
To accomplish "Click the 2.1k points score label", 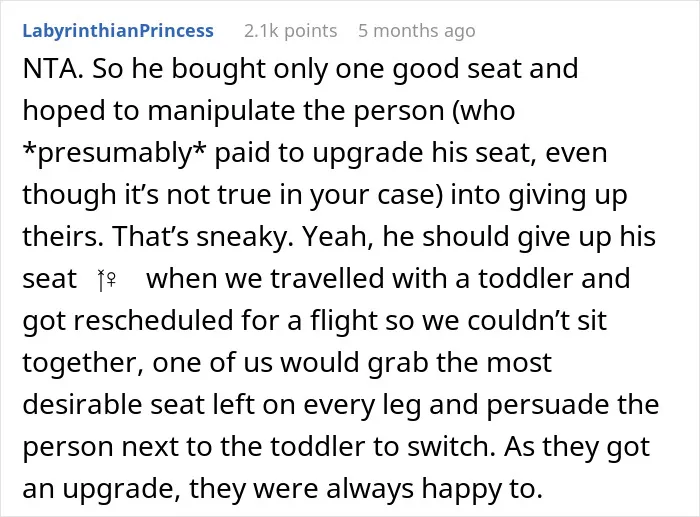I will click(291, 31).
